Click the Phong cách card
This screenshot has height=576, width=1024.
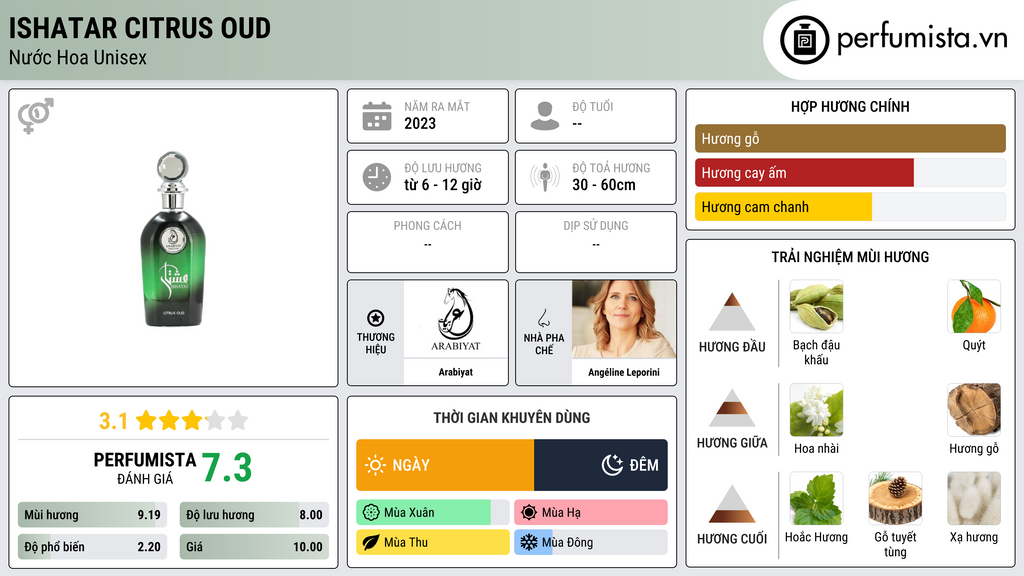pos(428,242)
